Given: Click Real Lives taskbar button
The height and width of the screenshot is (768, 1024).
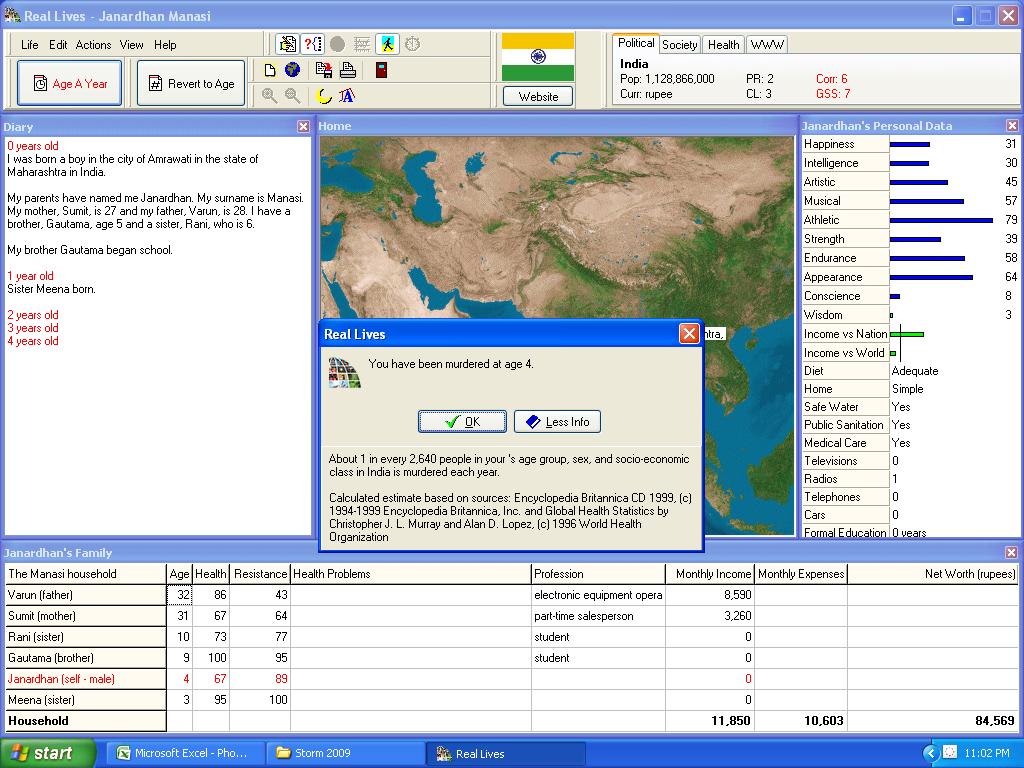Looking at the screenshot, I should point(505,753).
